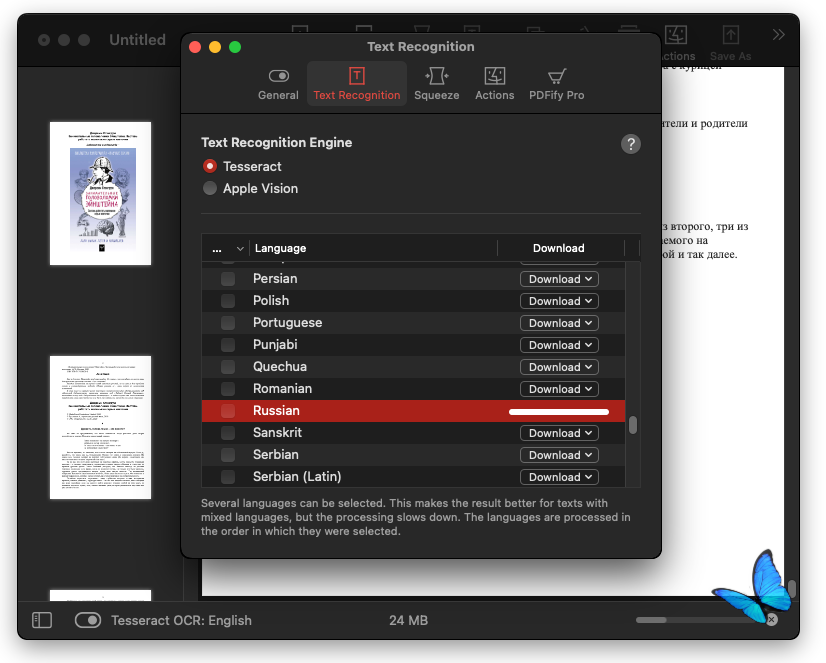Open the Download dropdown for Polish
This screenshot has width=826, height=663.
[x=559, y=301]
